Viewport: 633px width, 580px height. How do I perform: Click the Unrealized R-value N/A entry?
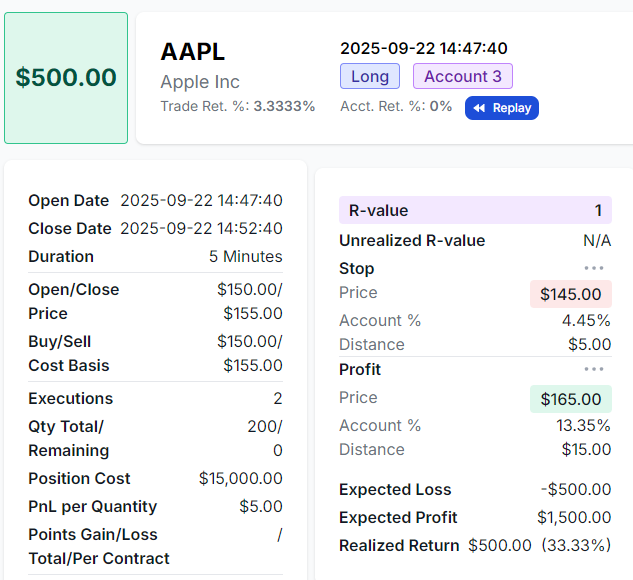point(597,240)
